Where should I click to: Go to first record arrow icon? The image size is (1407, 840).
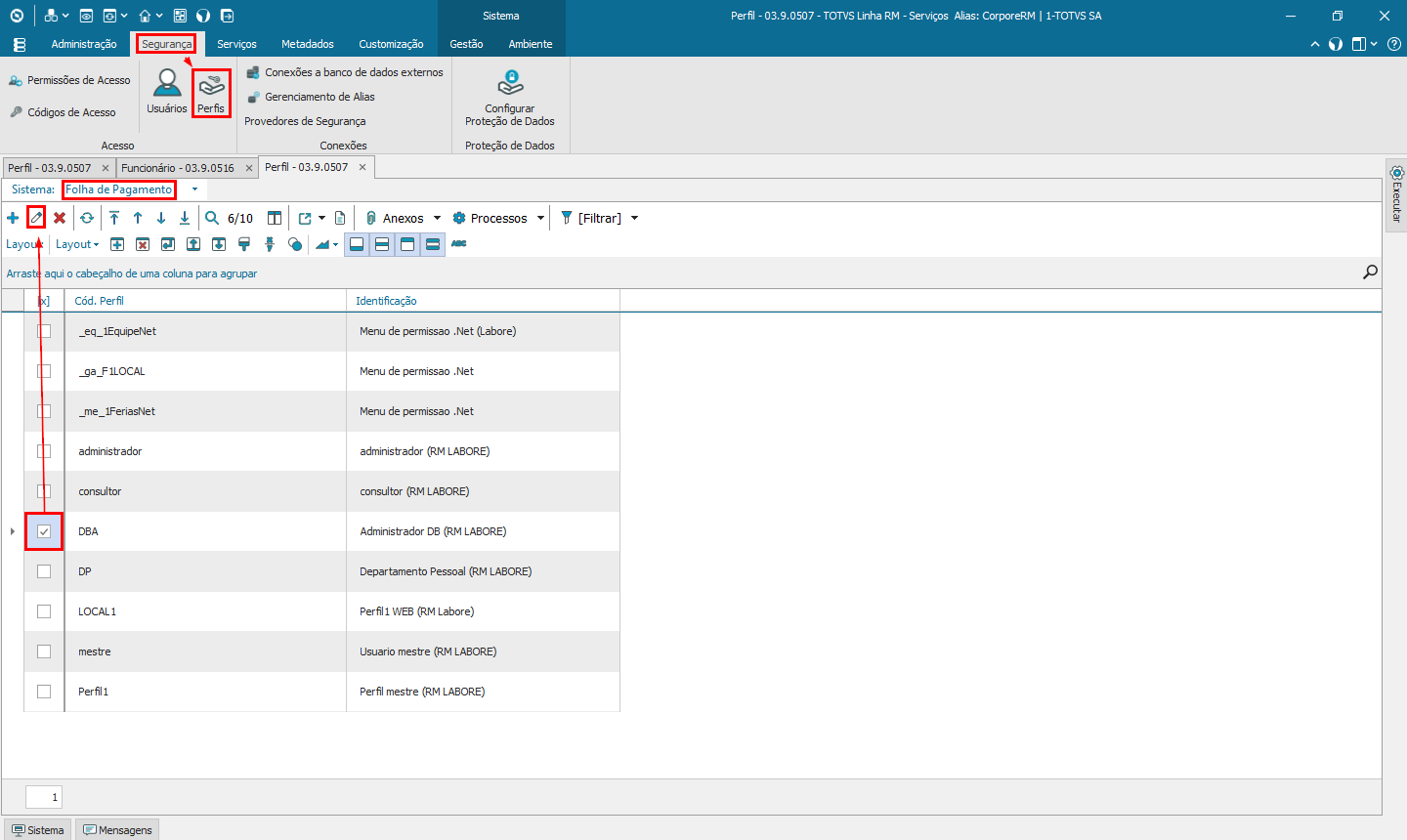(114, 218)
